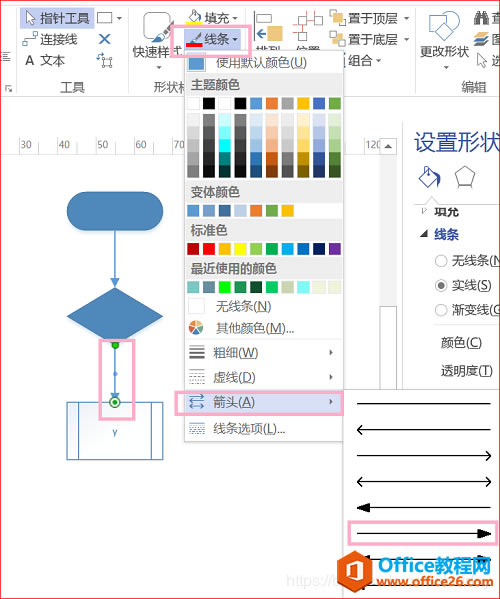Select No Line (无线条) radio button

(x=441, y=261)
